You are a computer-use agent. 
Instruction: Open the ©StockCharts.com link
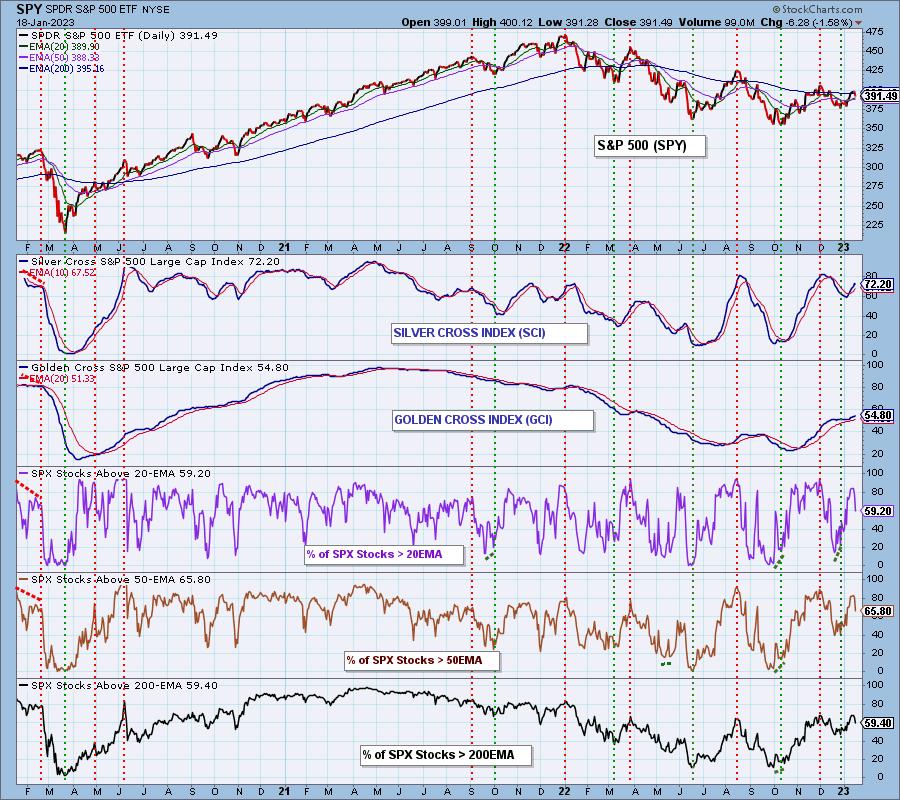point(817,9)
